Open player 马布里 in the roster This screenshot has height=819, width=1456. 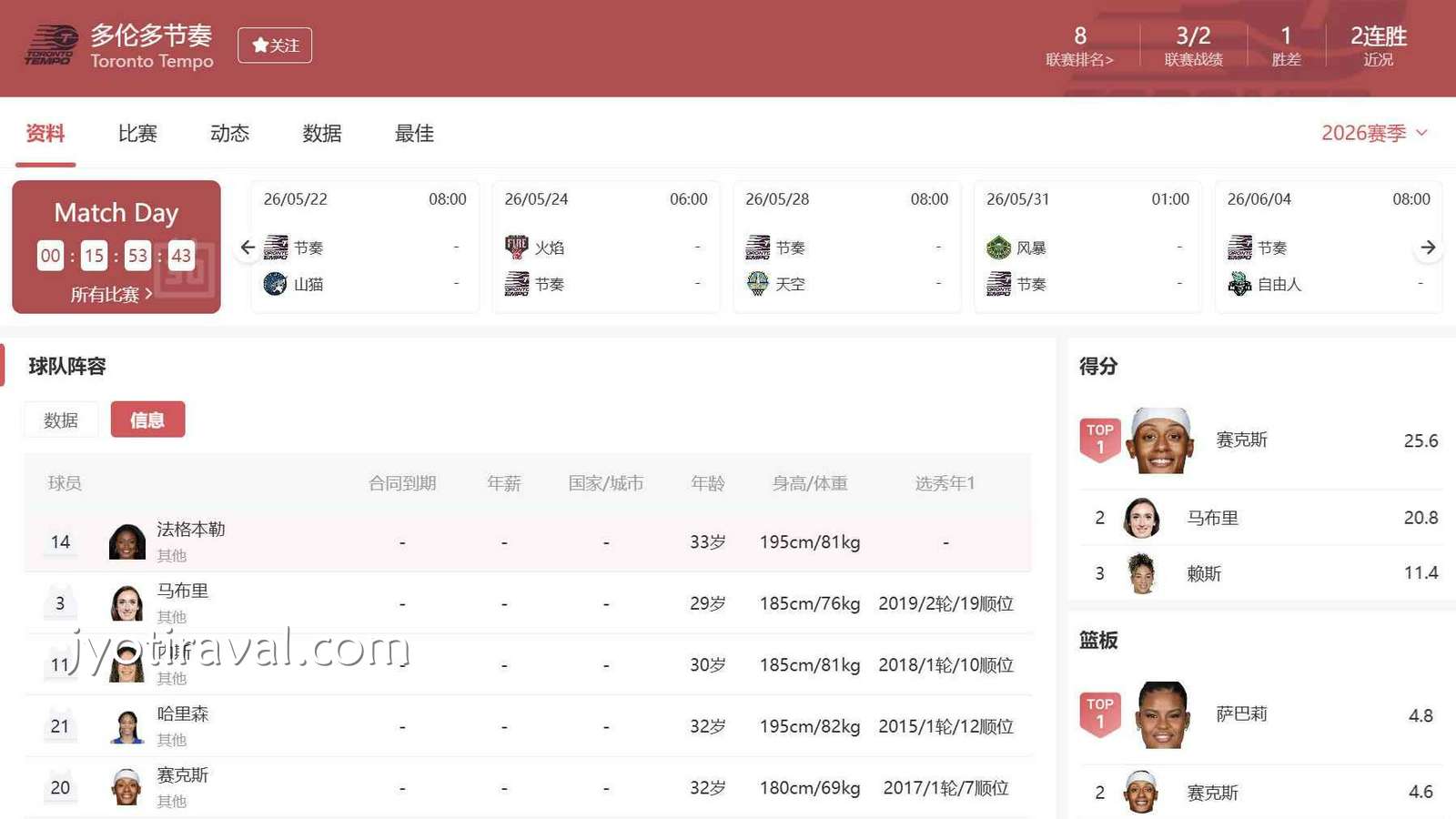point(183,591)
